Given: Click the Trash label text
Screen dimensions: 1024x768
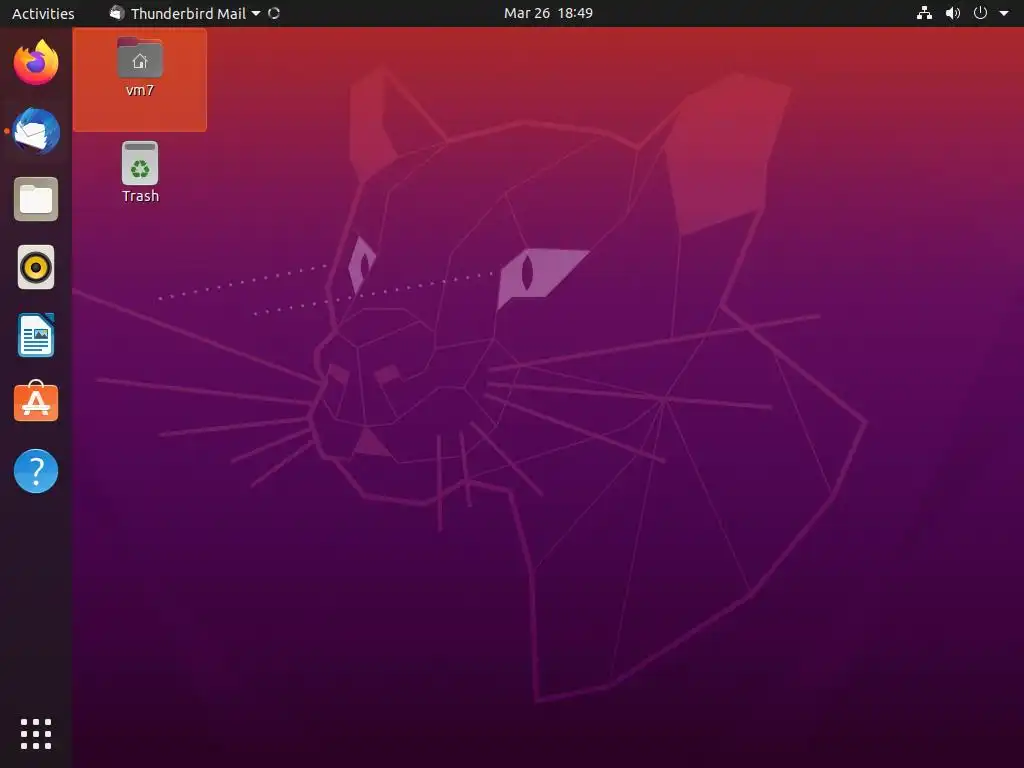Looking at the screenshot, I should pyautogui.click(x=140, y=196).
